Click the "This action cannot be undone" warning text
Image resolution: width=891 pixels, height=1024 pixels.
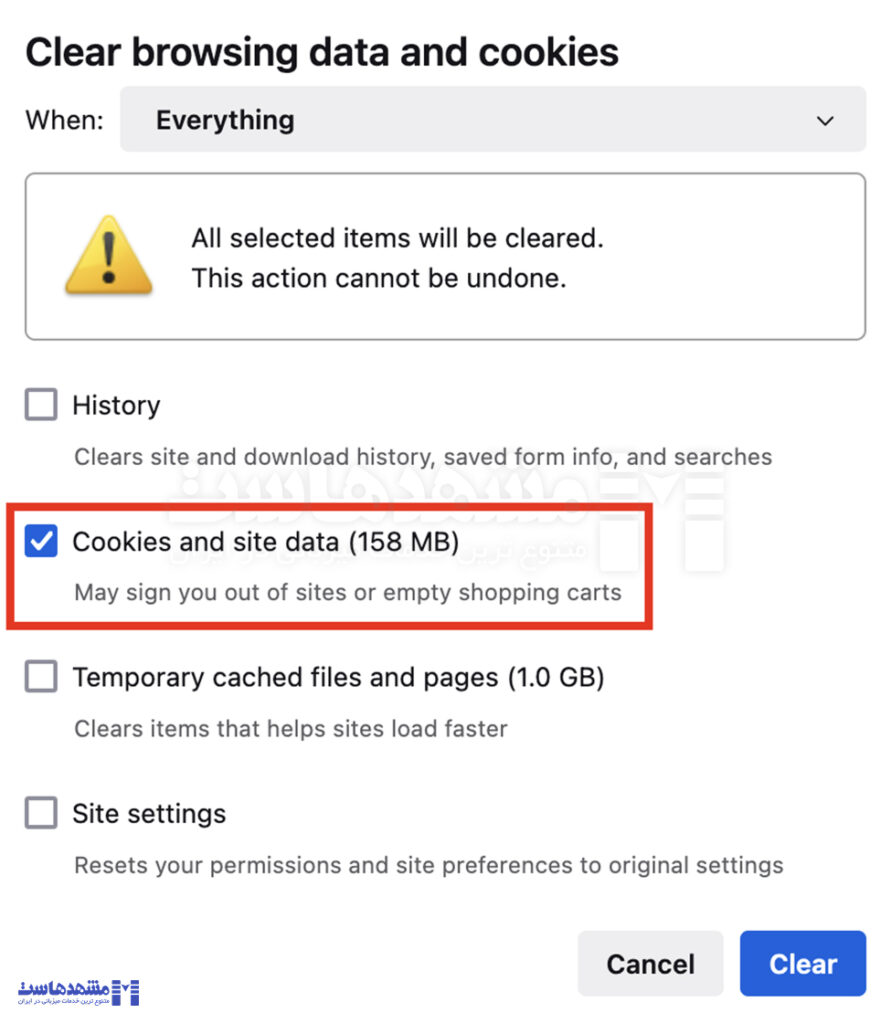coord(379,278)
